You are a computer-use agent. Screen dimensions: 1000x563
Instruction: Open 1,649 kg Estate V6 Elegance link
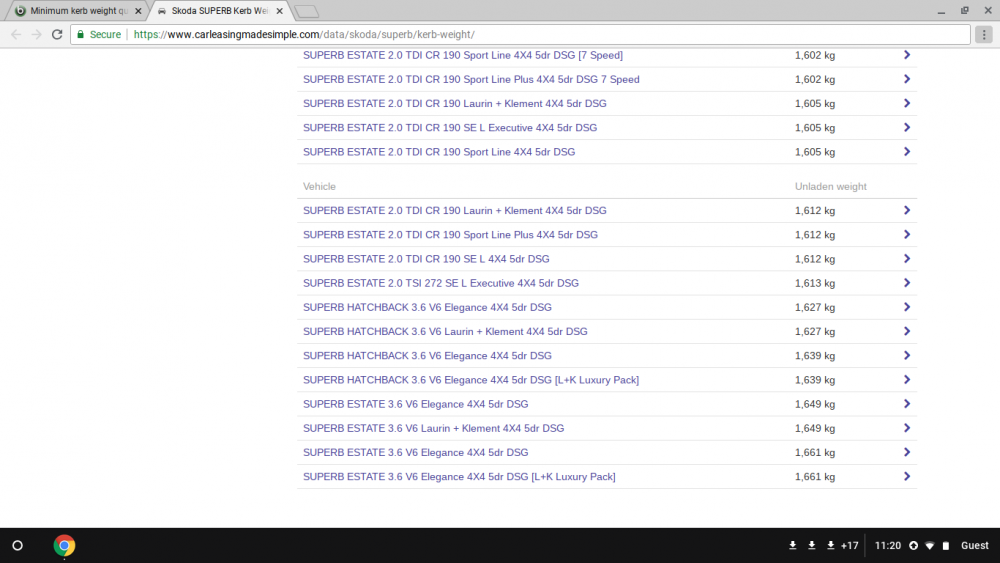point(416,405)
